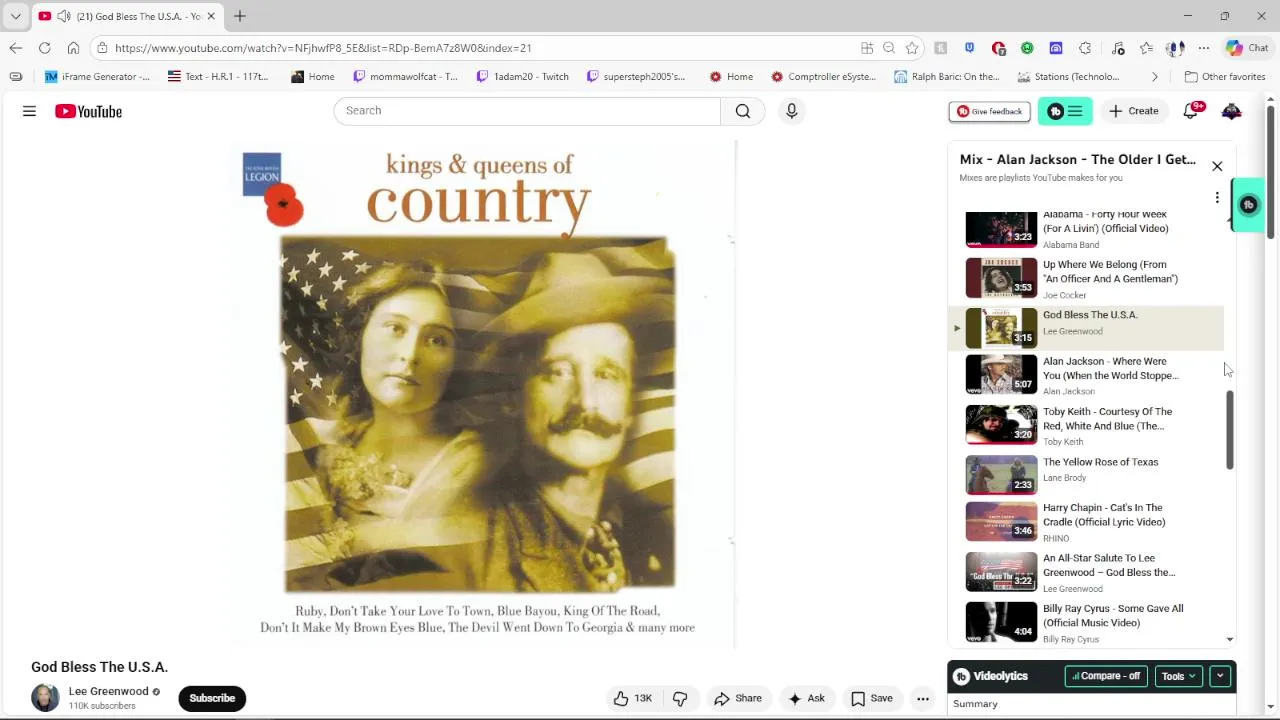Like the video with thumbs up

pos(632,698)
